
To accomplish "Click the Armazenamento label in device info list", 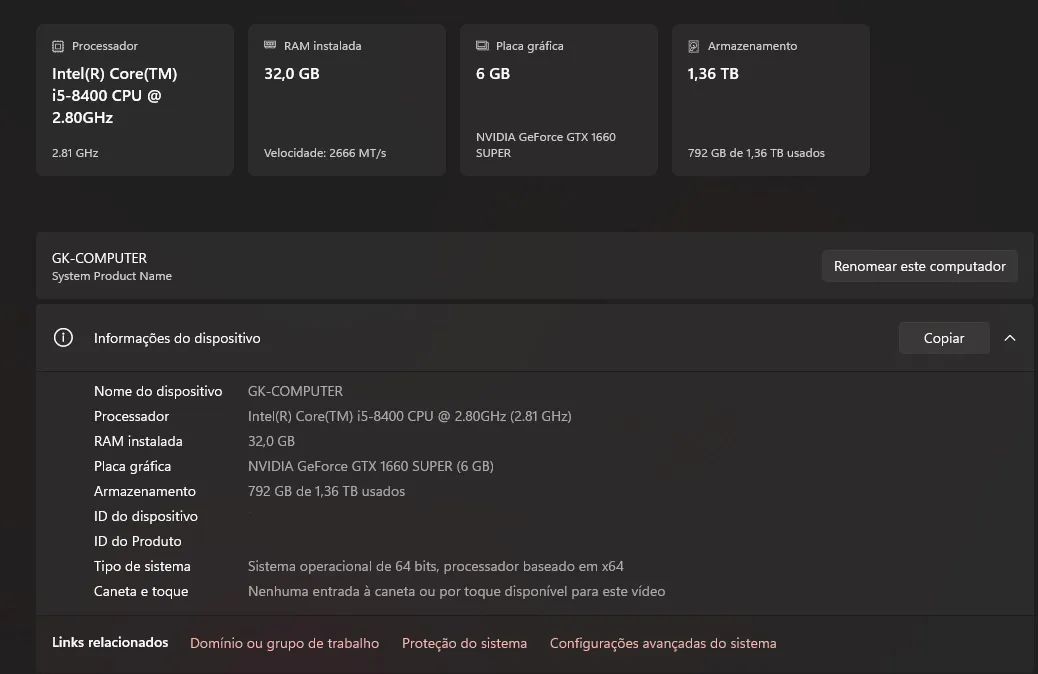I will coord(145,491).
